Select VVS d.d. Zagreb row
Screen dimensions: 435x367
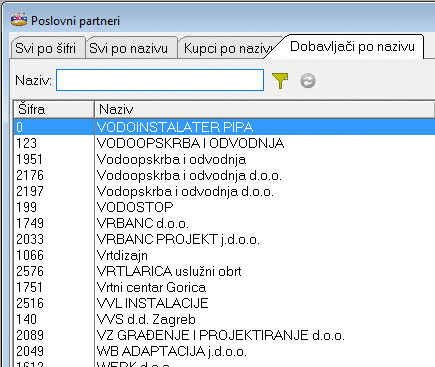tap(224, 319)
